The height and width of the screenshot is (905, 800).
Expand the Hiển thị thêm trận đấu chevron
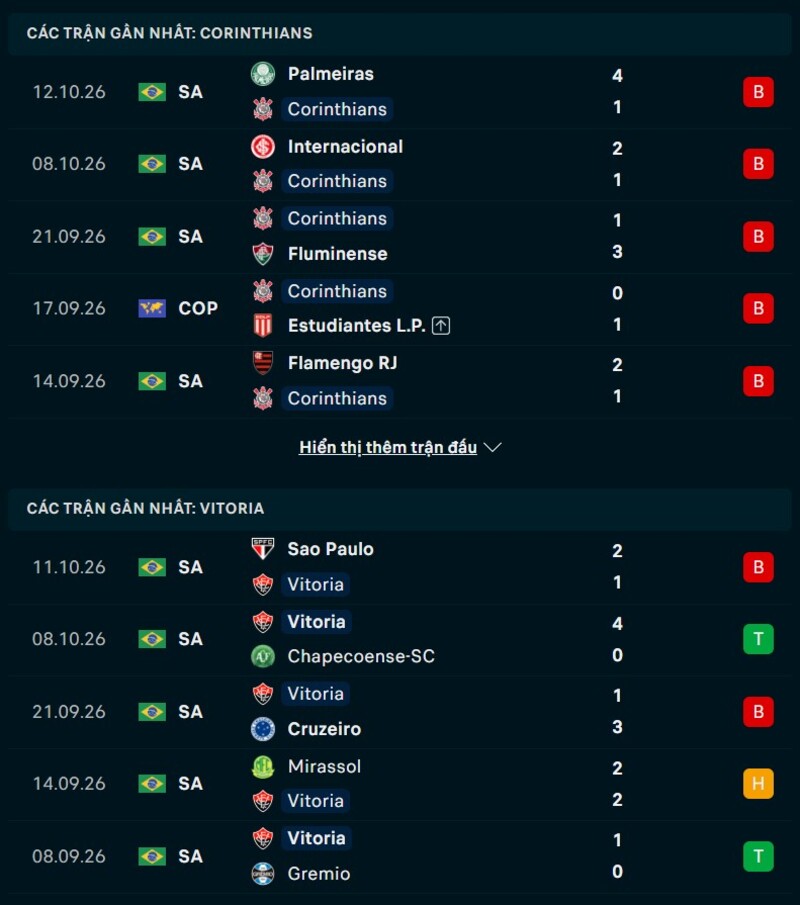point(492,447)
